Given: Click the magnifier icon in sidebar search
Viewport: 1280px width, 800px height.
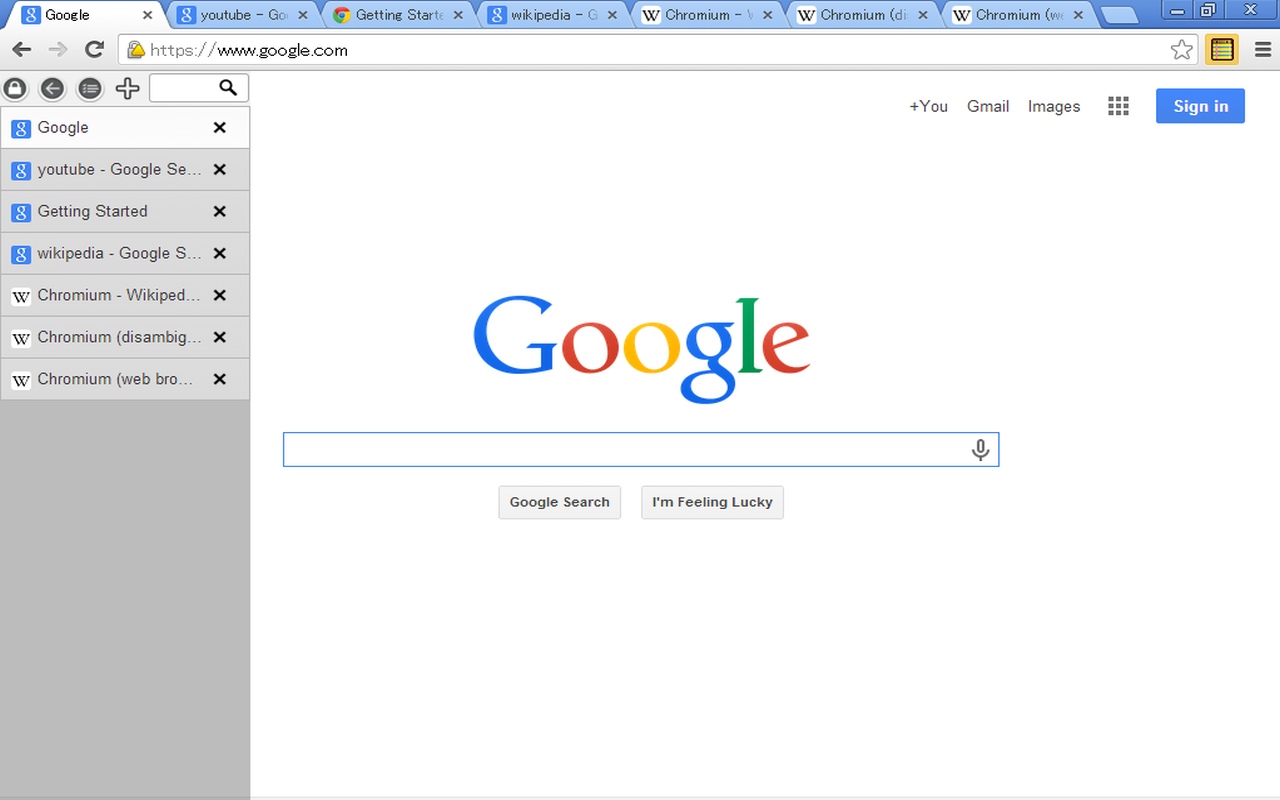Looking at the screenshot, I should (x=228, y=88).
